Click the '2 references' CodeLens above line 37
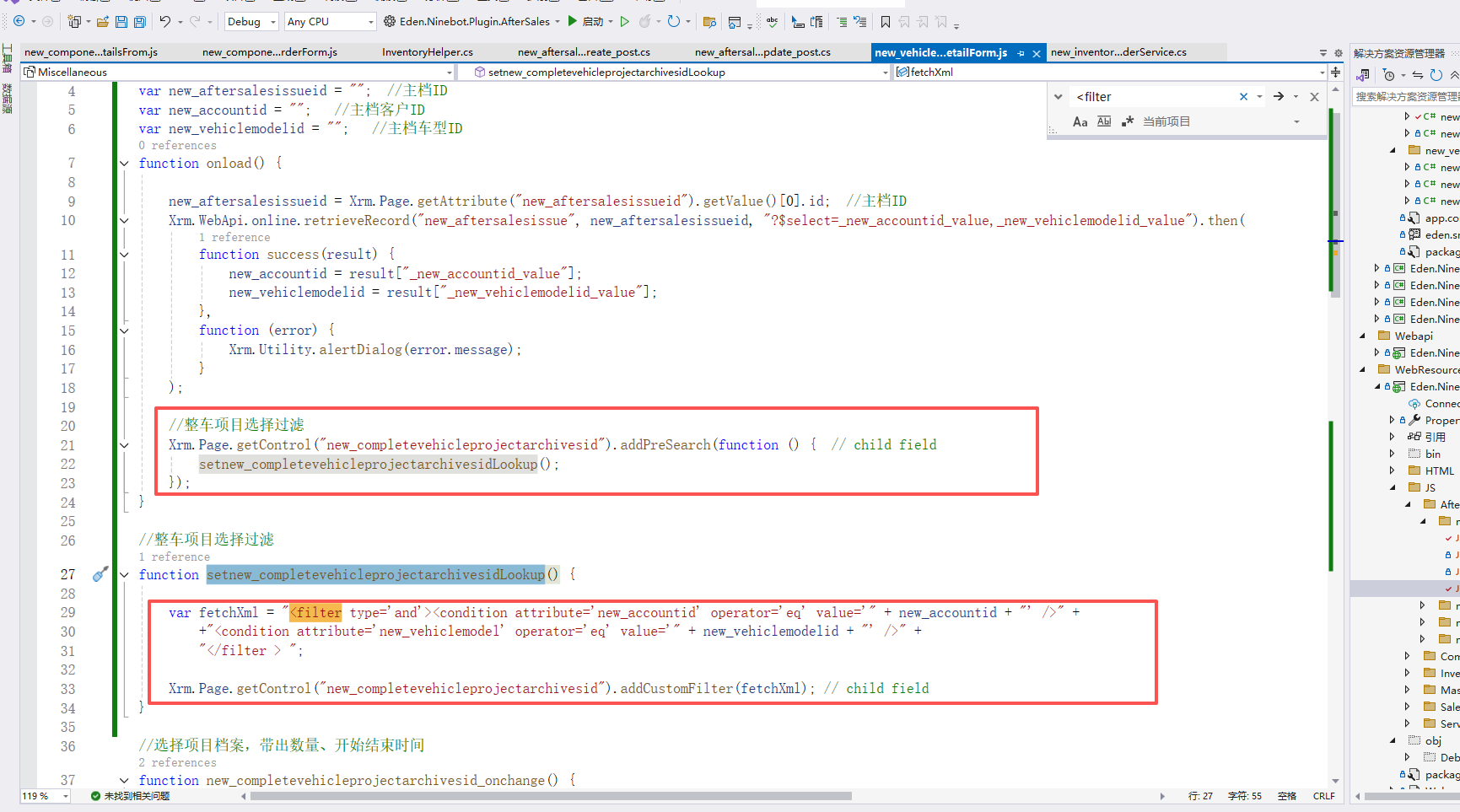This screenshot has width=1460, height=812. (177, 763)
